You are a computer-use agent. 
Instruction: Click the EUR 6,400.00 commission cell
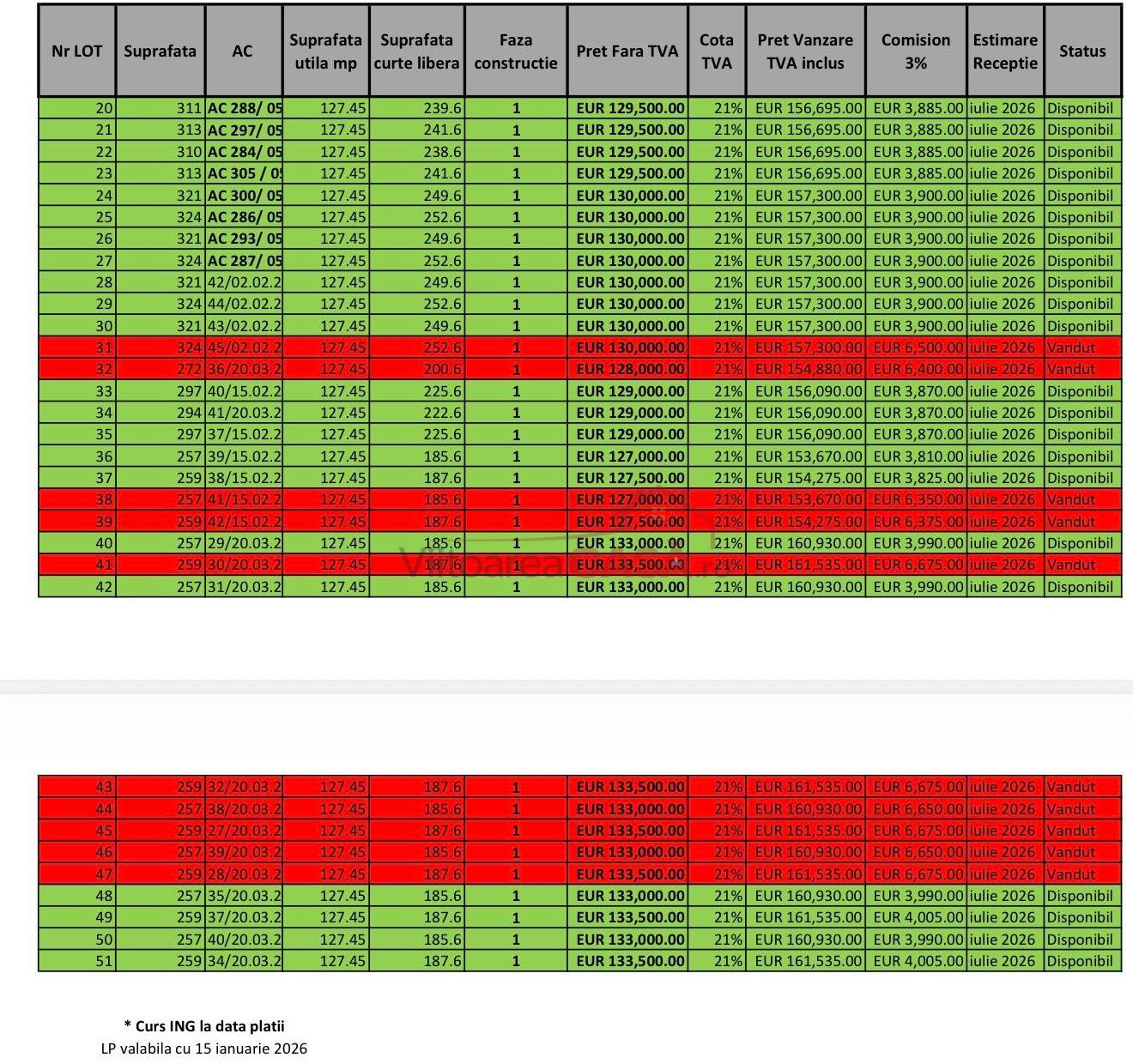point(918,369)
